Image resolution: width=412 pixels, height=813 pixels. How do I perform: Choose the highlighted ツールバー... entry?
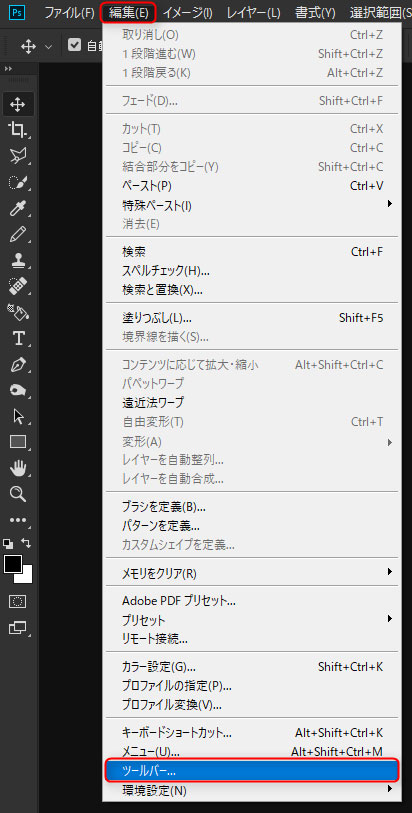pos(252,771)
